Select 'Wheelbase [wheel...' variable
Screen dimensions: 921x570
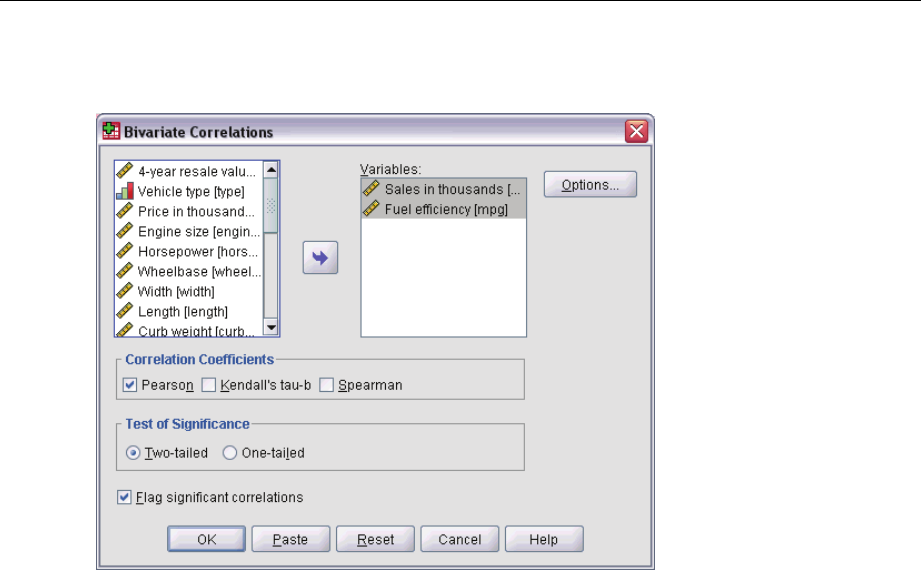click(x=189, y=271)
